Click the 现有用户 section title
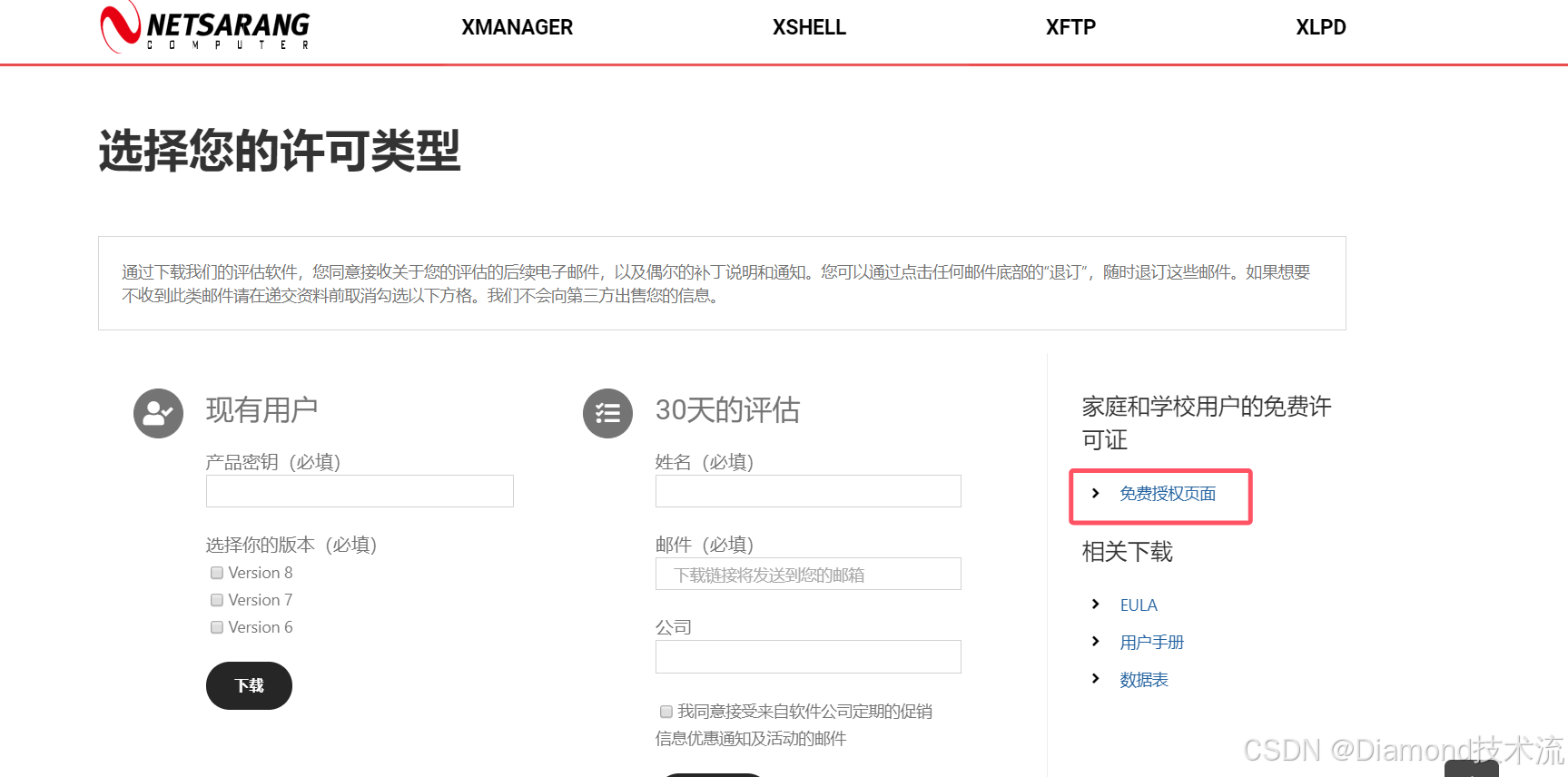 261,410
